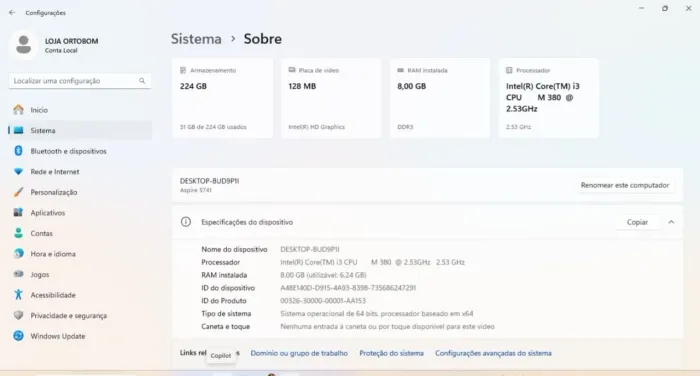Click the search magnifier icon
This screenshot has height=376, width=700.
pyautogui.click(x=142, y=81)
